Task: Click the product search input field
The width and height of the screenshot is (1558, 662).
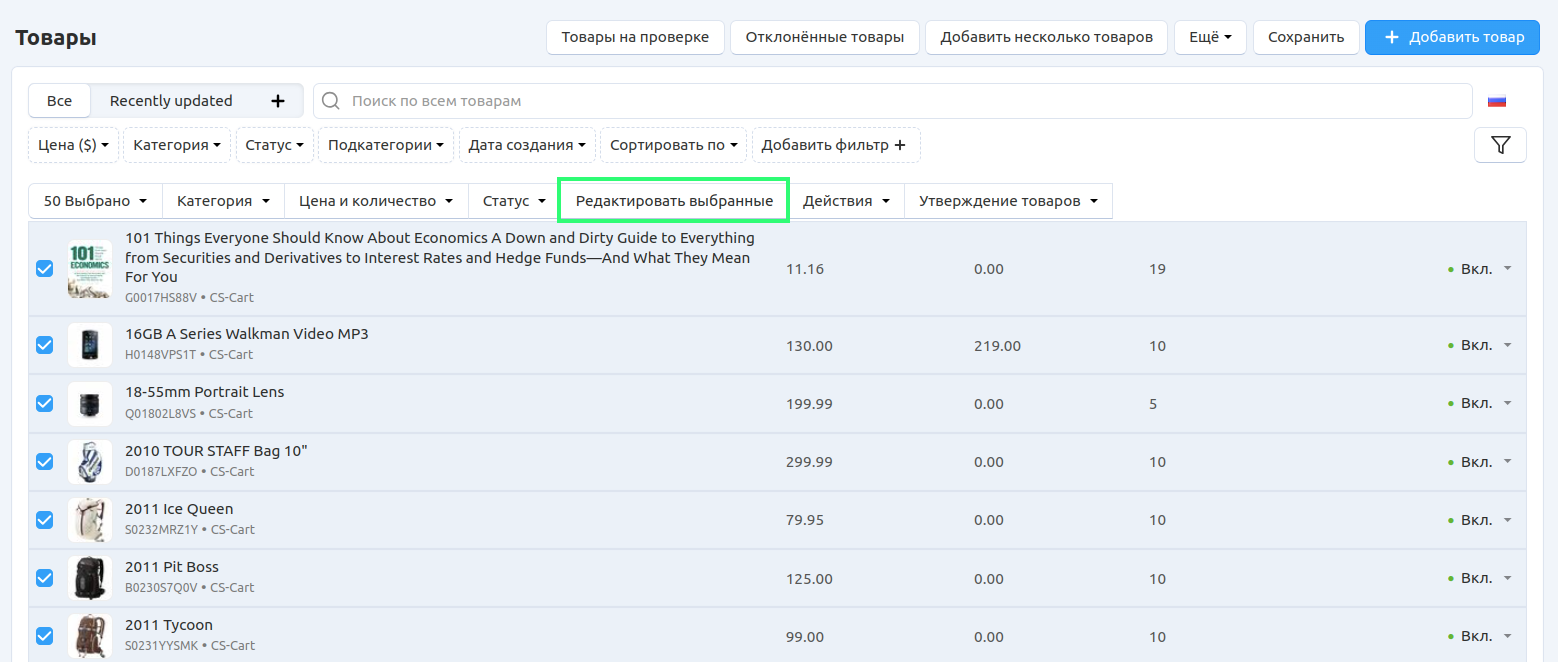Action: point(900,101)
